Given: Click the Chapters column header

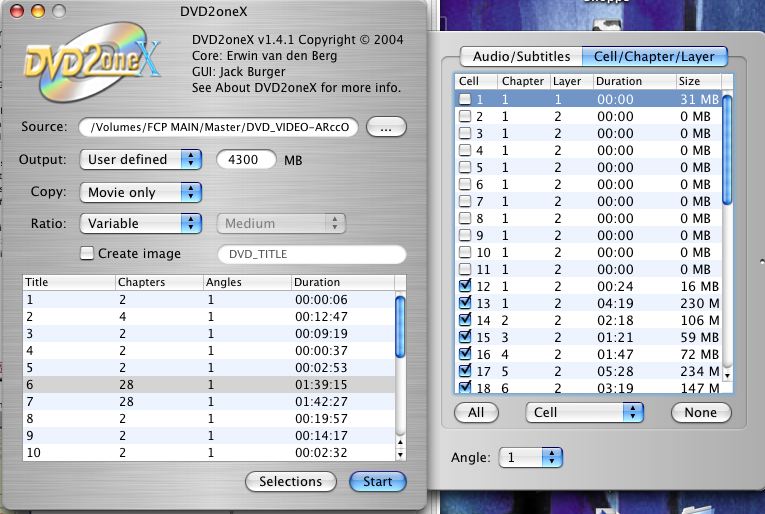Looking at the screenshot, I should pos(160,282).
